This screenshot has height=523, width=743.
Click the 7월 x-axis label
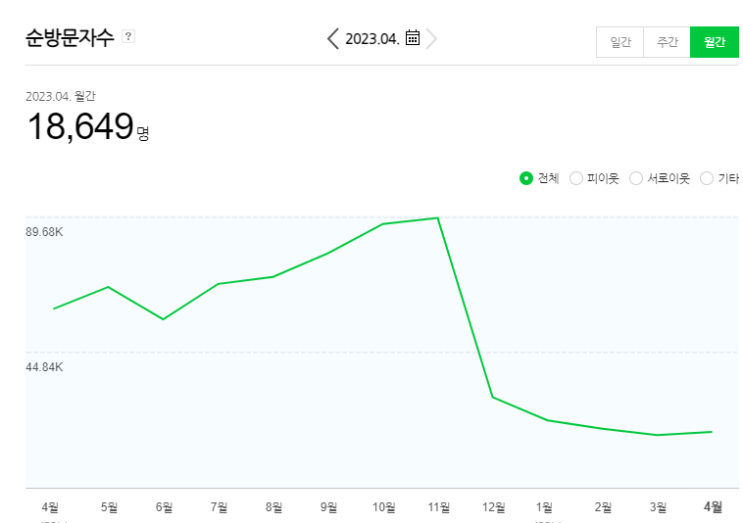point(219,507)
